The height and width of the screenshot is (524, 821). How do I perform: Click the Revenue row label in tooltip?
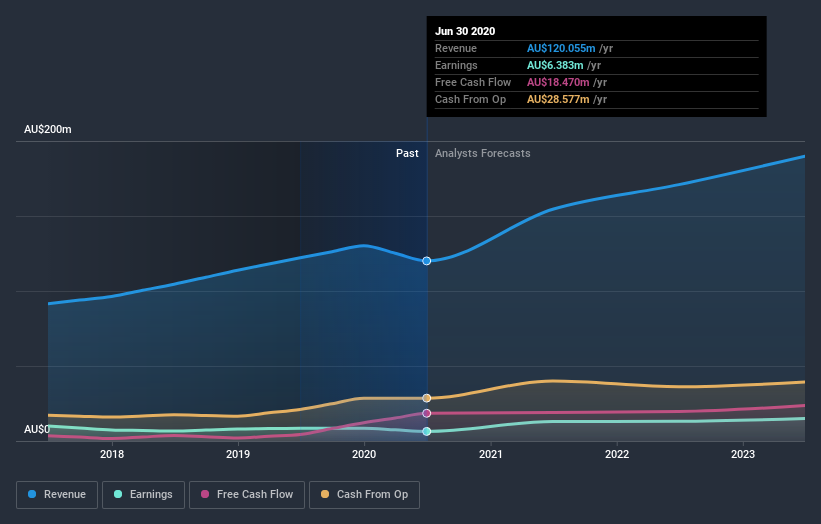pyautogui.click(x=456, y=48)
